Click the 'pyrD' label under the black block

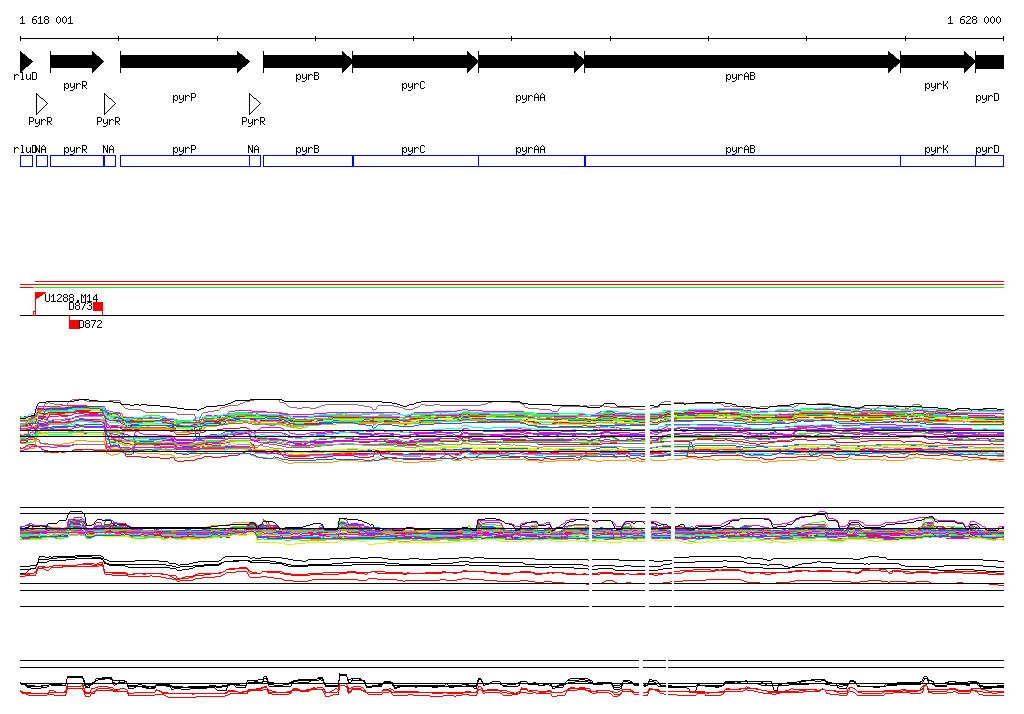pos(987,97)
